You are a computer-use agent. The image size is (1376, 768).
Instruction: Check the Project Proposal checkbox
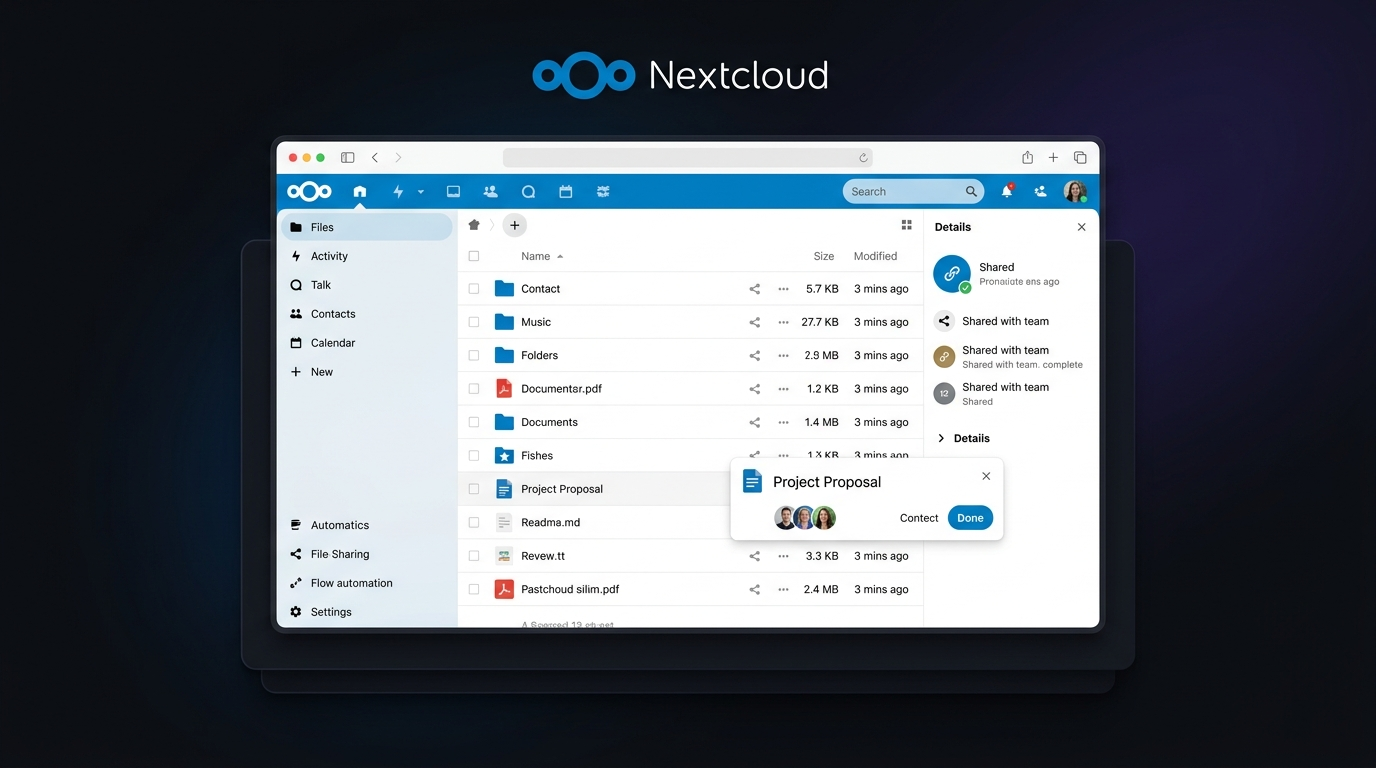coord(474,489)
